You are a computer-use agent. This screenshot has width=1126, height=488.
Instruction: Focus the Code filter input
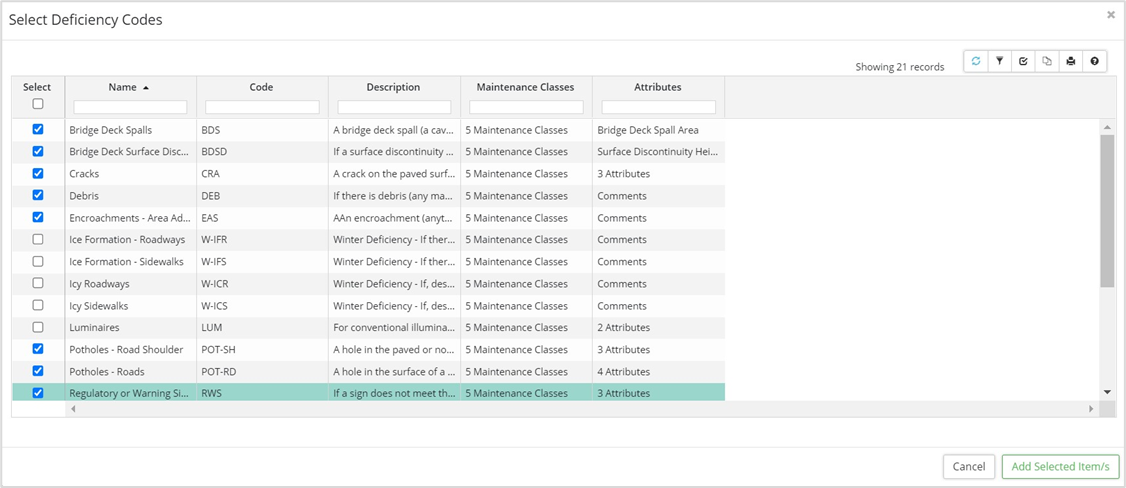(x=262, y=107)
